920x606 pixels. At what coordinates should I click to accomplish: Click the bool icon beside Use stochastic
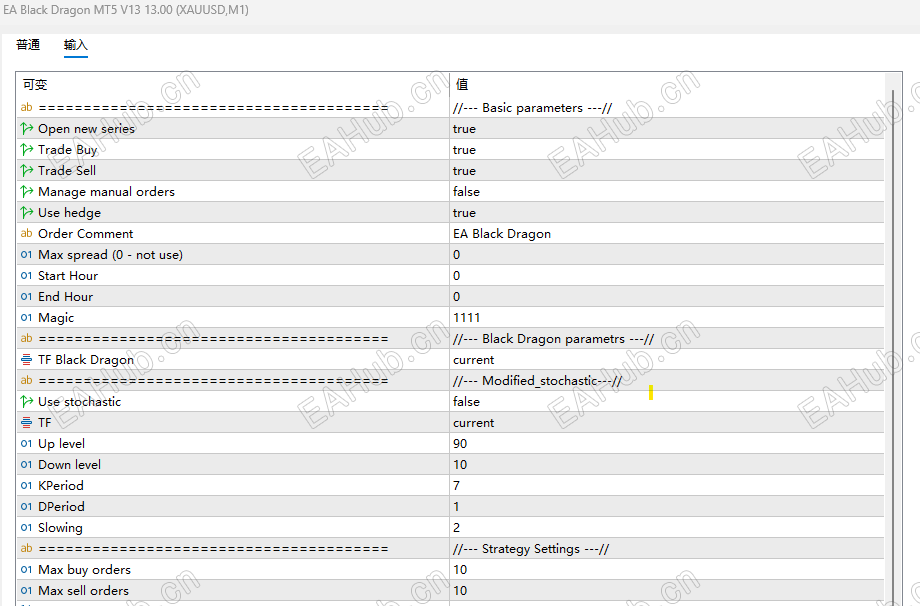pos(26,401)
